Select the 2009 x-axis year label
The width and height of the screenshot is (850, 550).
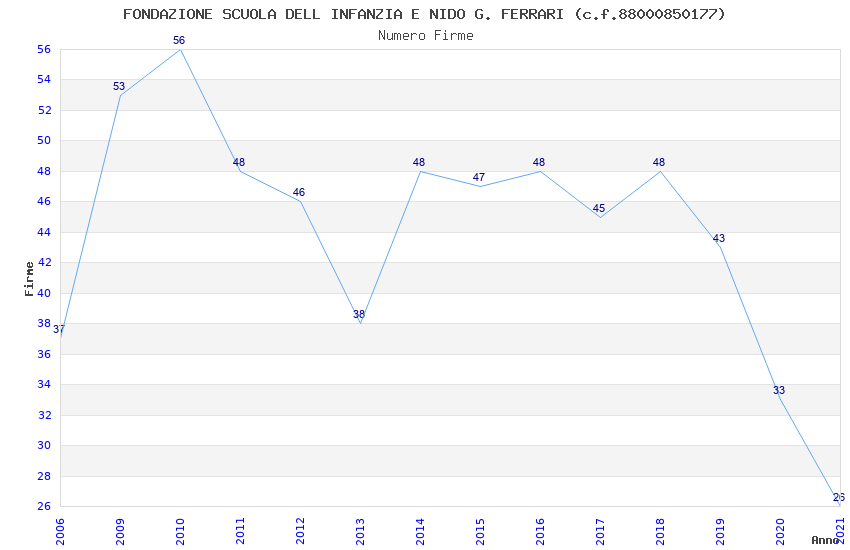pos(120,531)
